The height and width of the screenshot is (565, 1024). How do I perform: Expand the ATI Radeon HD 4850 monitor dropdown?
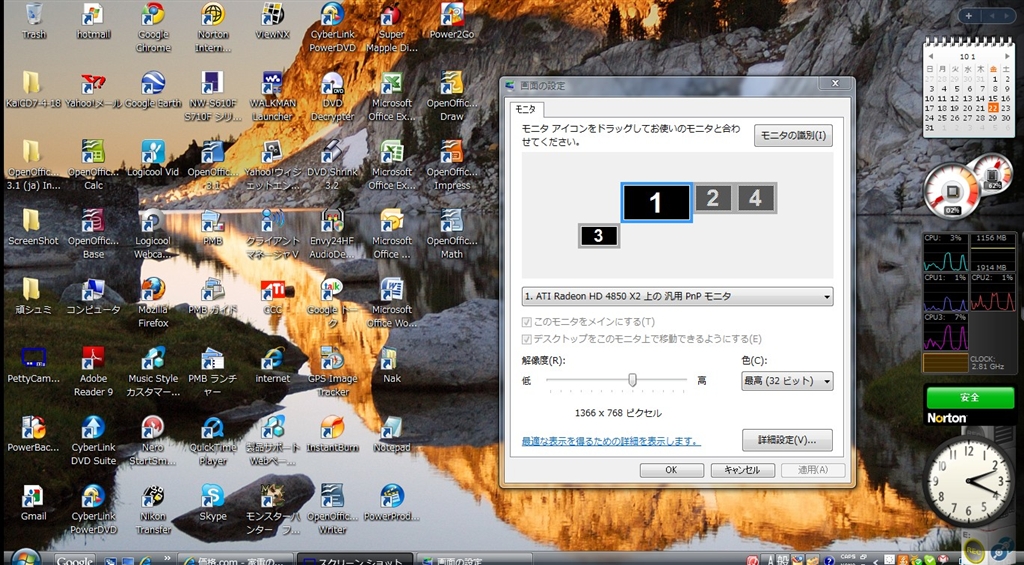click(677, 296)
